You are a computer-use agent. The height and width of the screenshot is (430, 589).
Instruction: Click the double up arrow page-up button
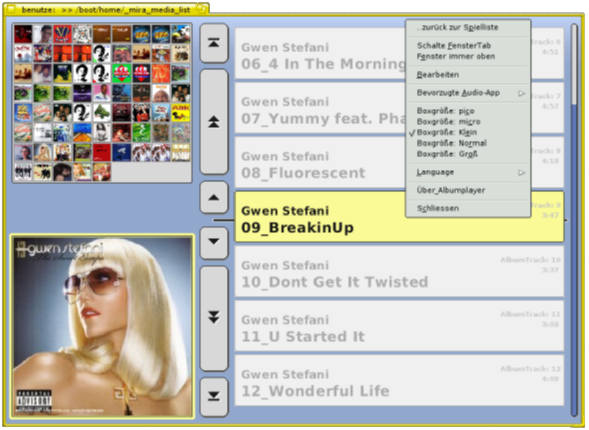tap(214, 122)
